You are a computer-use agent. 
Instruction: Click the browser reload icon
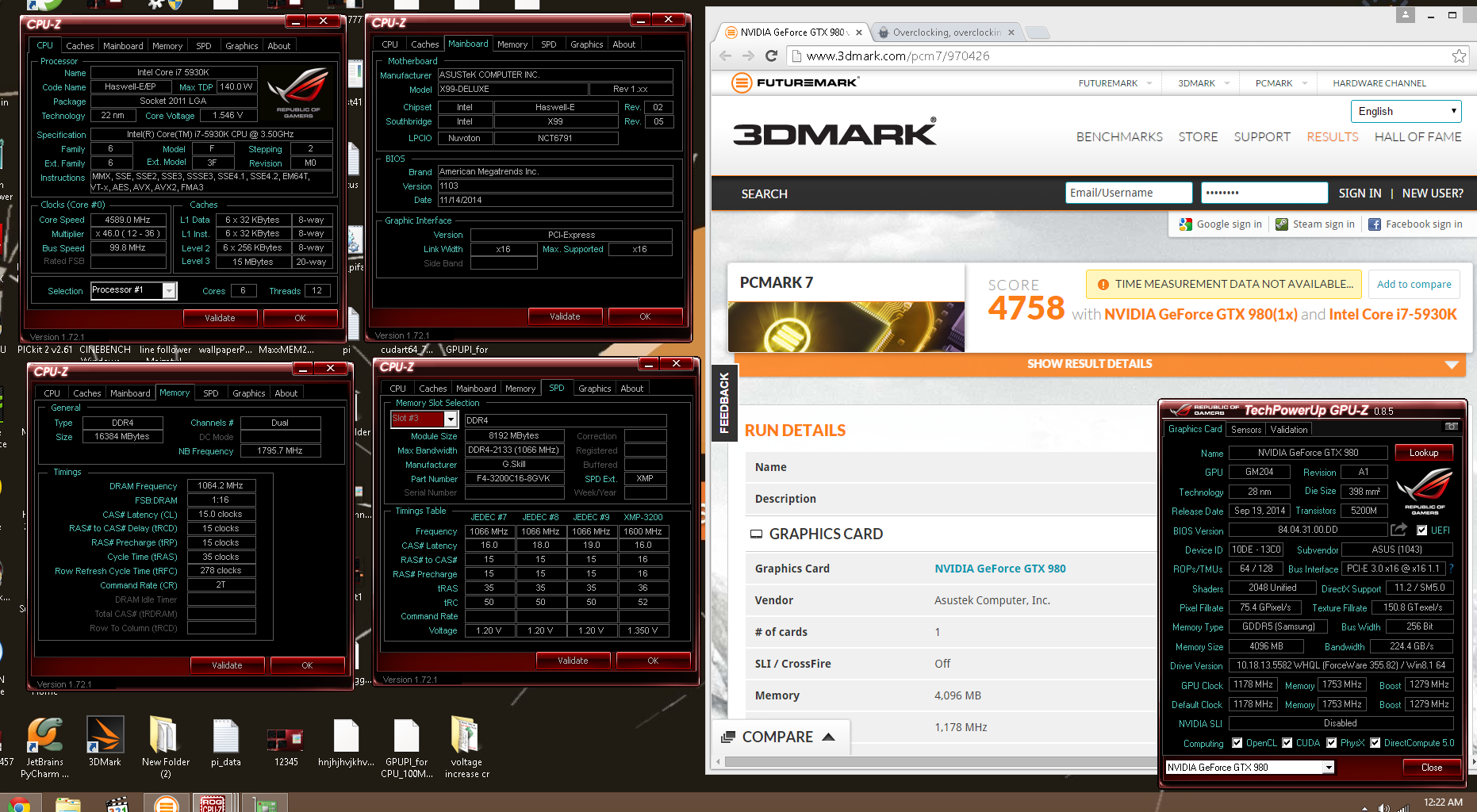tap(771, 56)
